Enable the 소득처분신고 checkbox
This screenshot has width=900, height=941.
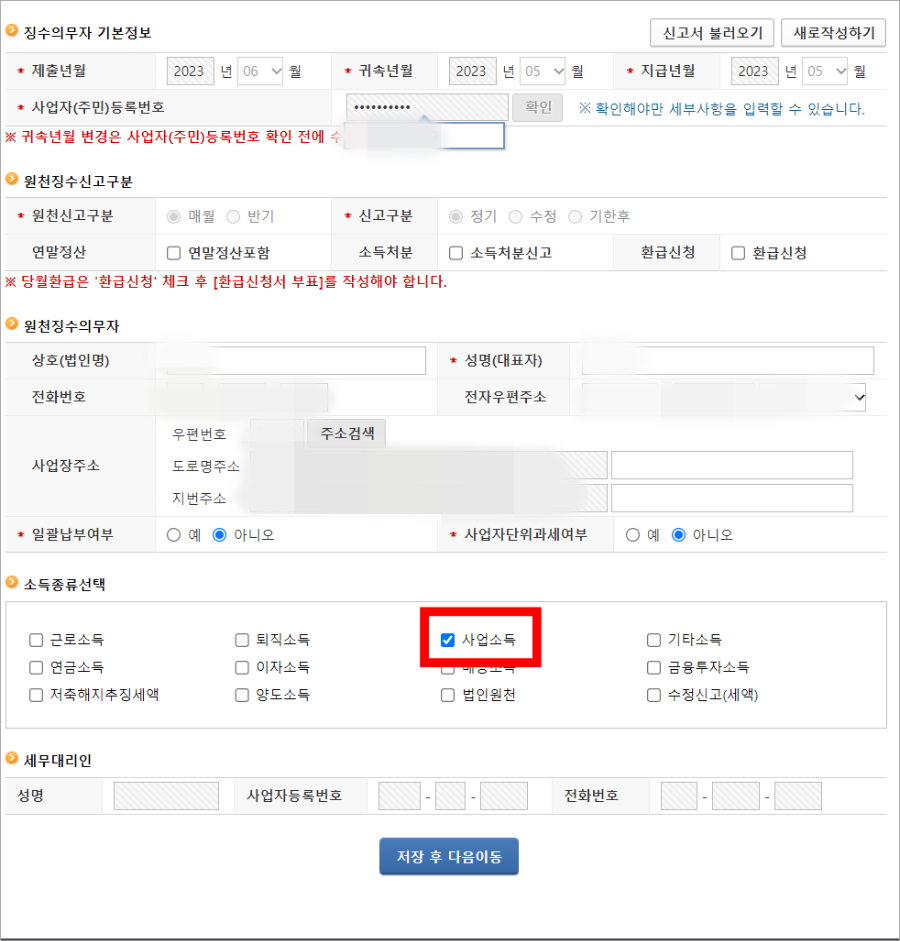point(455,252)
